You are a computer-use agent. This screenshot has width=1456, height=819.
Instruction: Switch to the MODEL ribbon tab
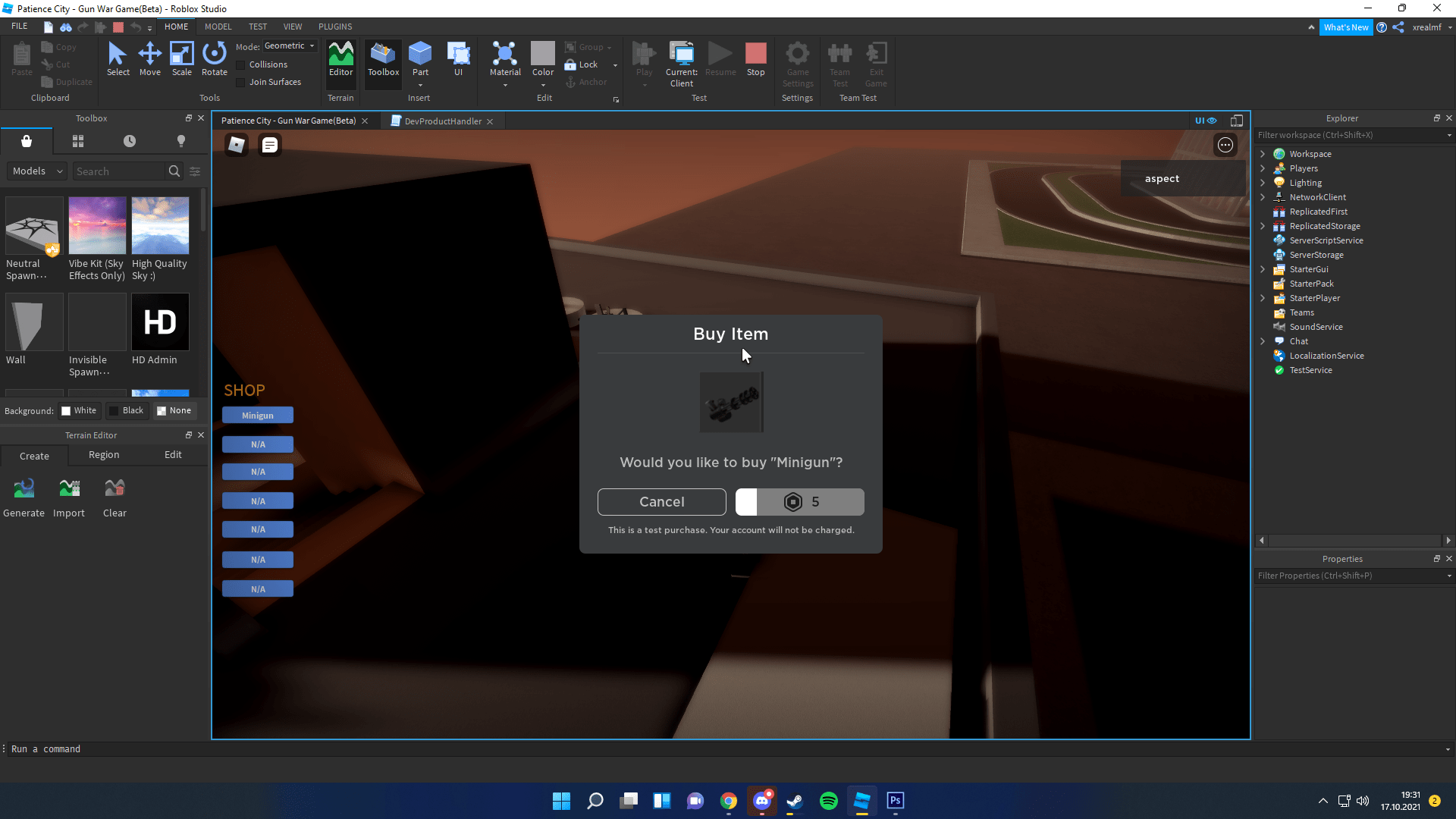coord(218,27)
